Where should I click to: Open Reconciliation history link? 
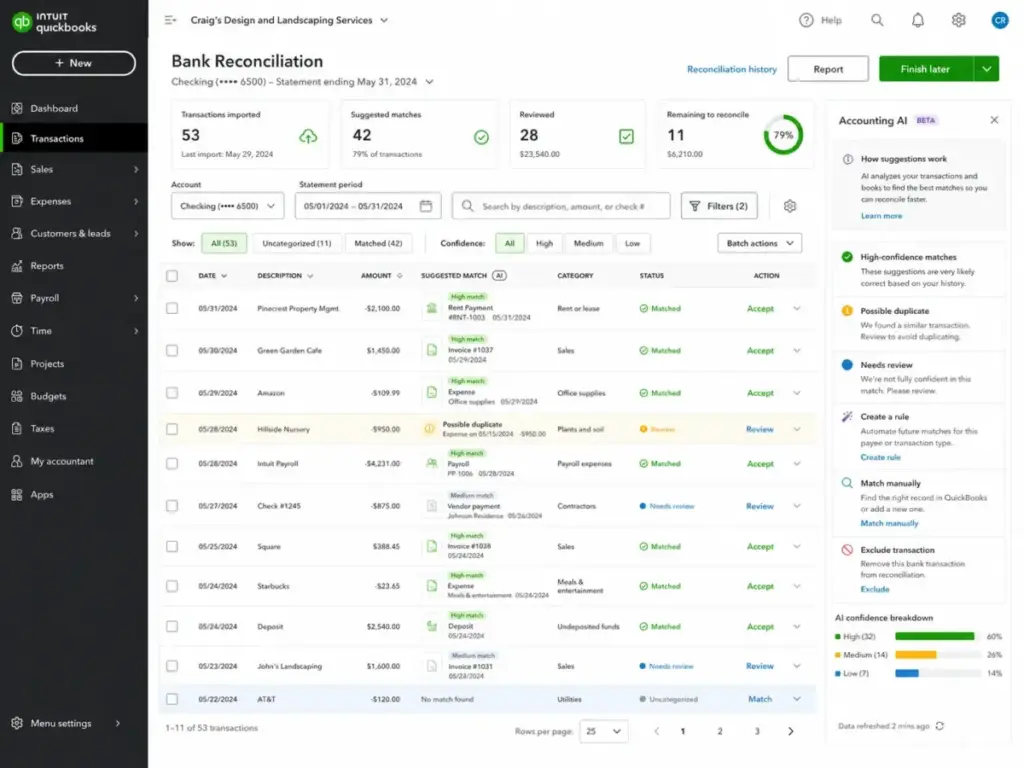(x=731, y=69)
